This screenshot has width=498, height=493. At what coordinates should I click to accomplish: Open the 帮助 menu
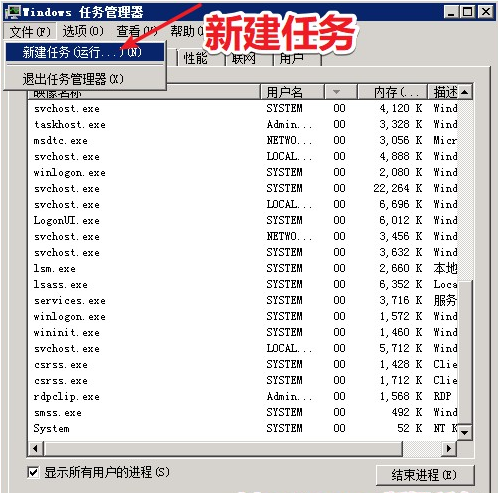(x=187, y=32)
